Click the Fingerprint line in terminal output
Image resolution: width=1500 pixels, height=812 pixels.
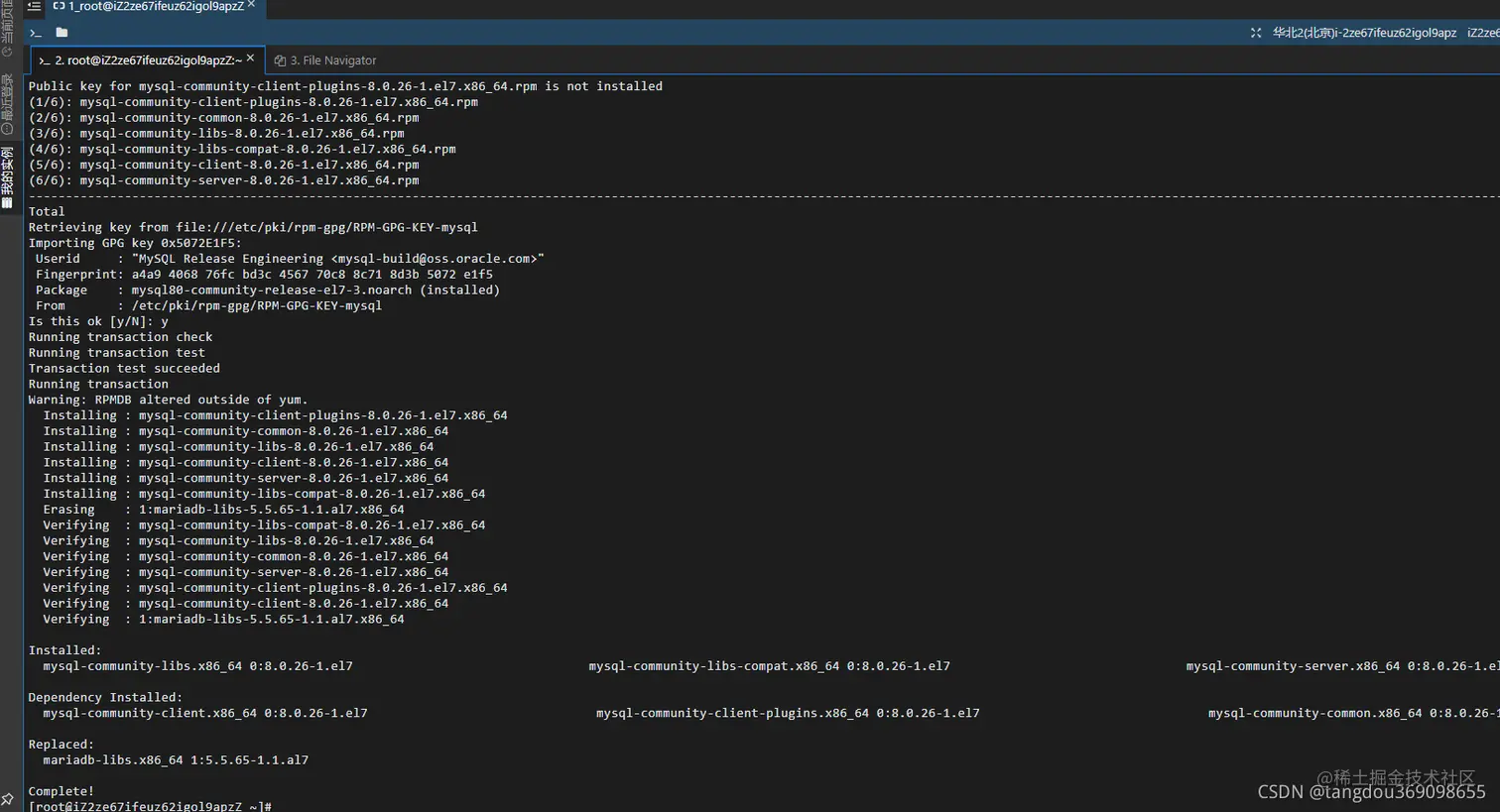264,275
